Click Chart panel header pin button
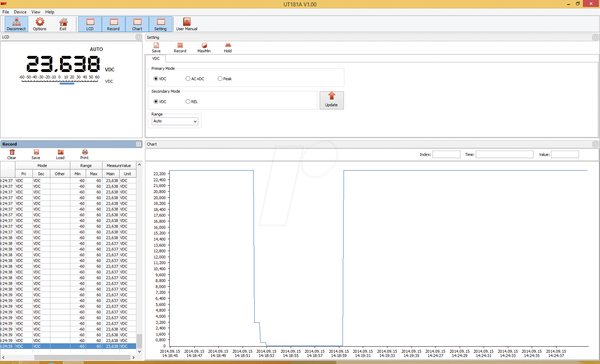This screenshot has width=600, height=364. click(595, 144)
